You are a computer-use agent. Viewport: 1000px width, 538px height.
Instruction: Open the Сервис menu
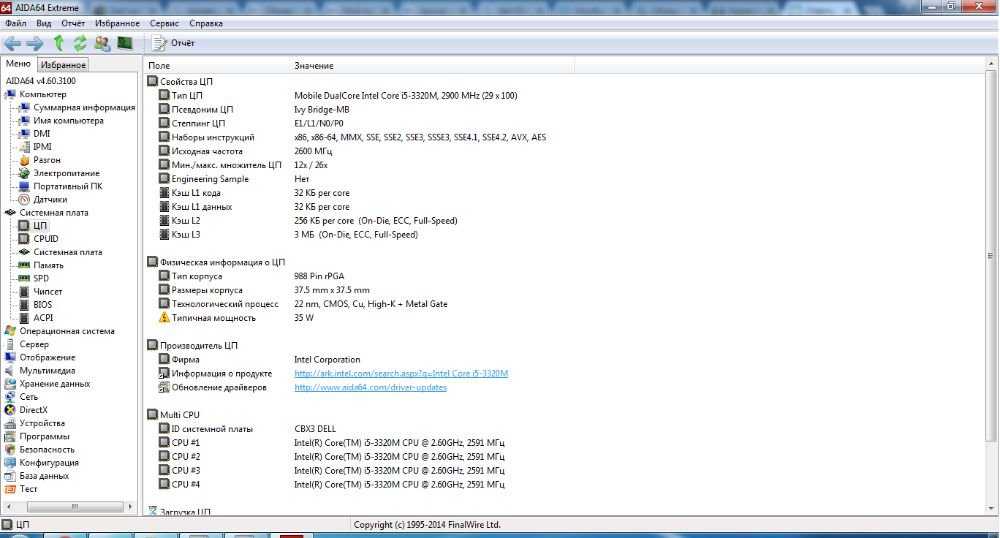click(164, 23)
